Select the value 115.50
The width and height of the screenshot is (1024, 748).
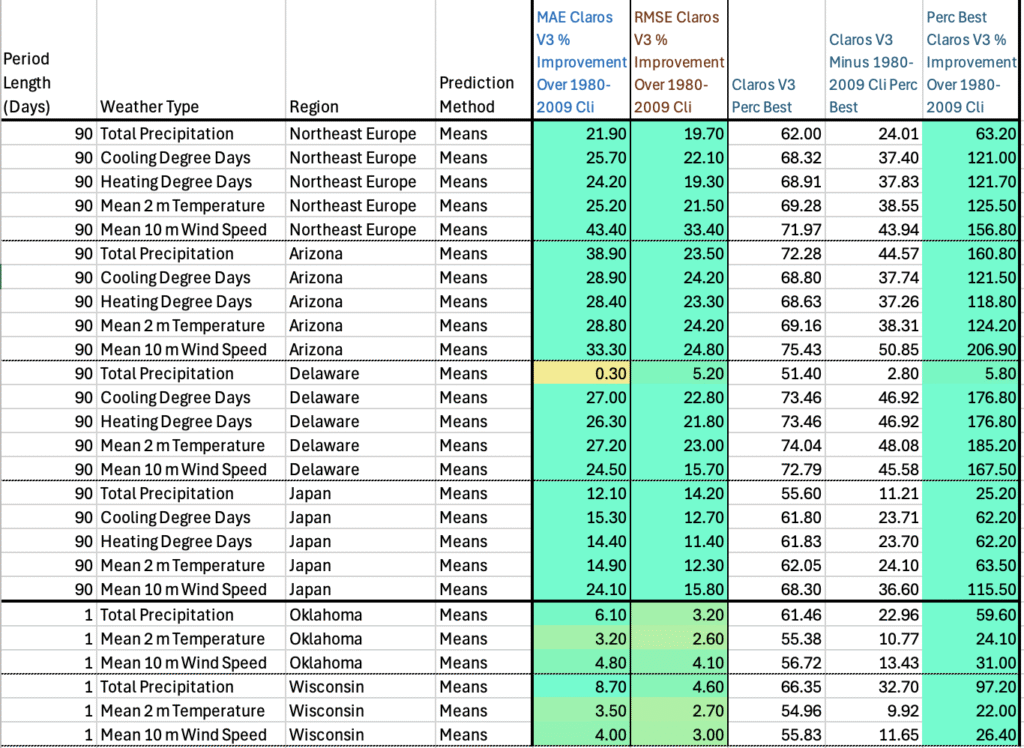tap(970, 589)
